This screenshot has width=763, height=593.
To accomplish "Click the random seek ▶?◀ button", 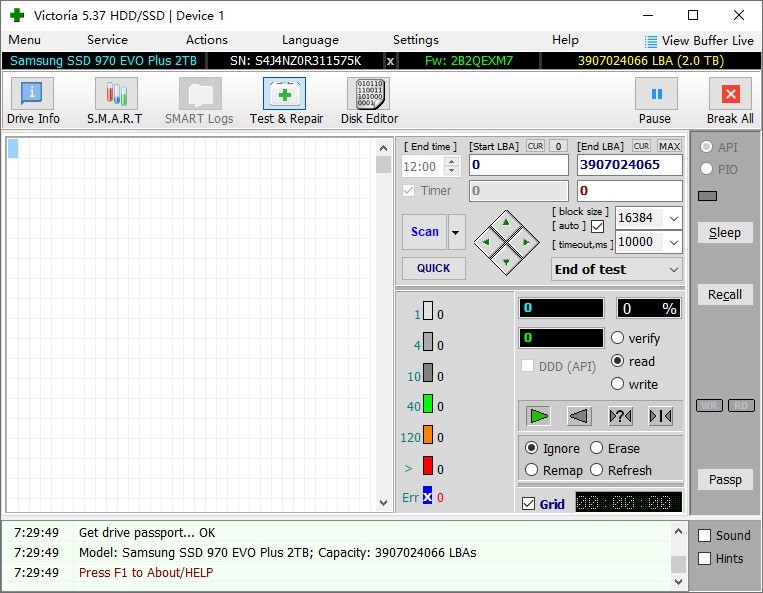I will 620,416.
